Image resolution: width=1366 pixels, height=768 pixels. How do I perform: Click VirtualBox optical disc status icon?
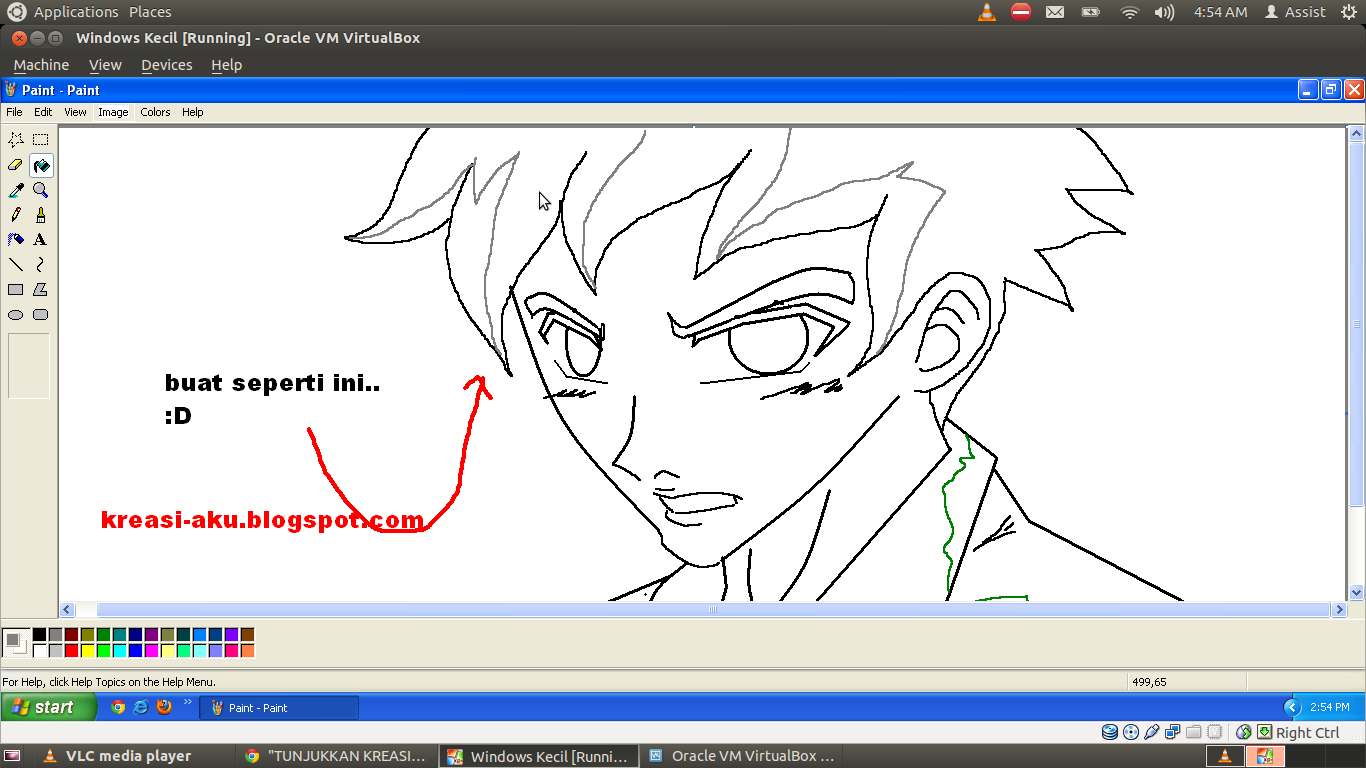[x=1131, y=732]
